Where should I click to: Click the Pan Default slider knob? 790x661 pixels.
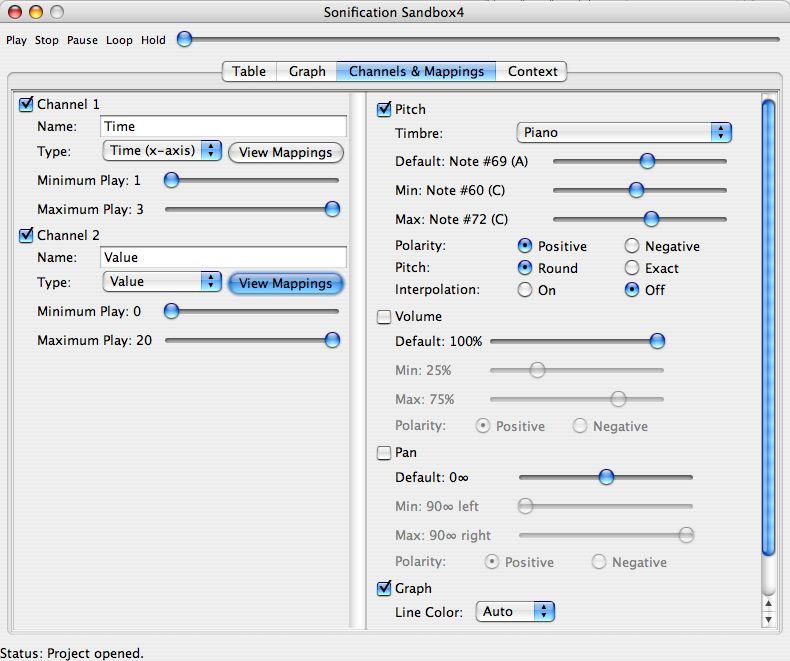point(607,477)
